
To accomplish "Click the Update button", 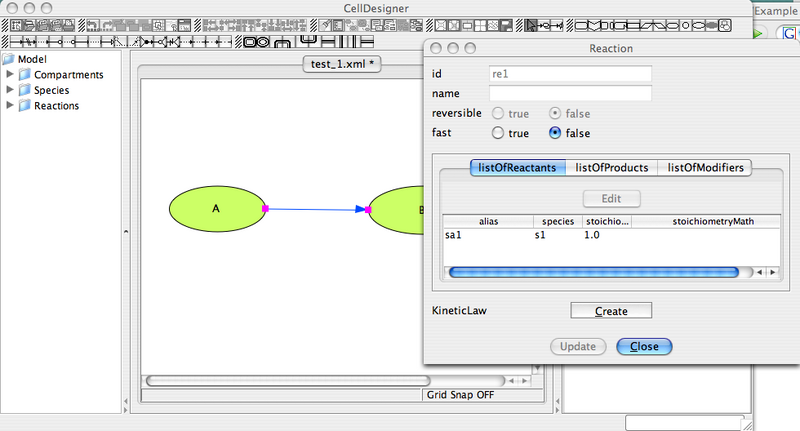I will click(x=578, y=346).
